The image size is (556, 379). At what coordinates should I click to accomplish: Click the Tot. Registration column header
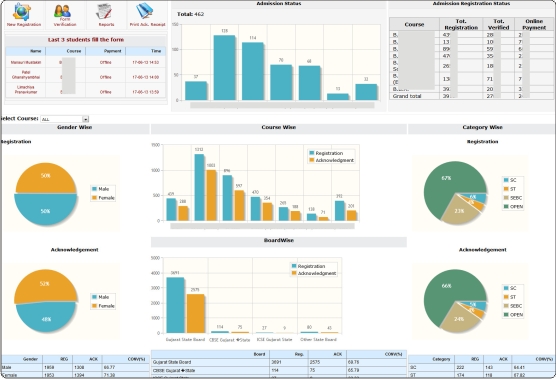coord(461,24)
